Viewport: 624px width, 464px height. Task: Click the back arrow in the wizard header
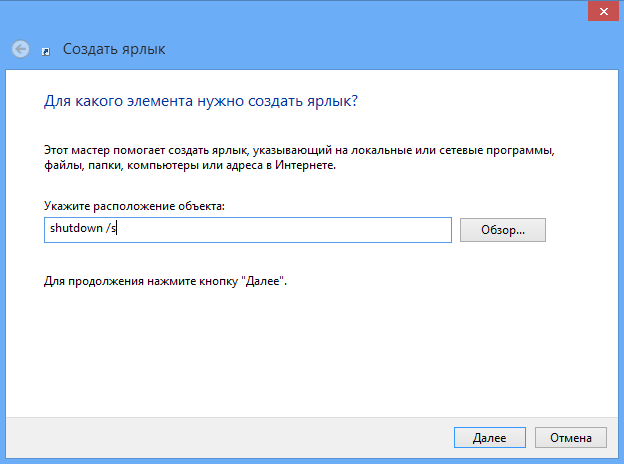(x=20, y=49)
